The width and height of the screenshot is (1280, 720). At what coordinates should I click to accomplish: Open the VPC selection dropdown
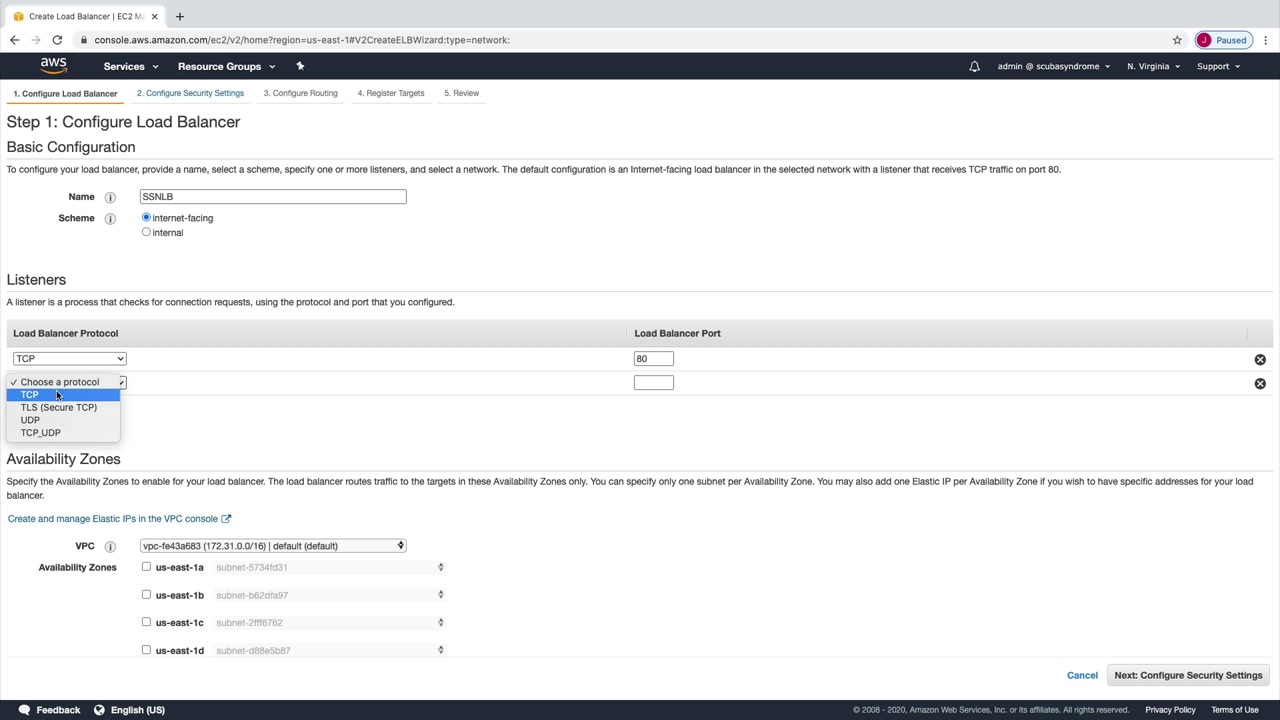click(x=273, y=546)
